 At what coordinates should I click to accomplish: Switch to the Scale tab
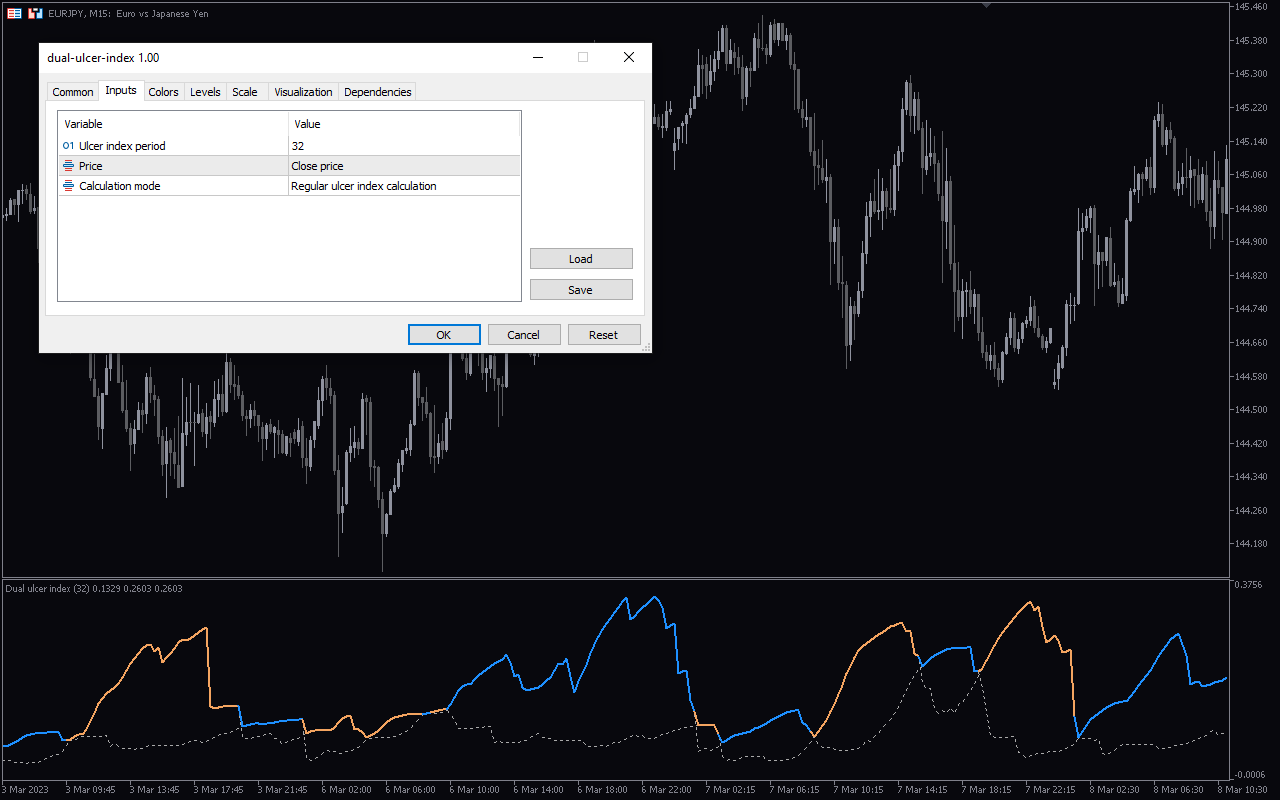coord(245,92)
